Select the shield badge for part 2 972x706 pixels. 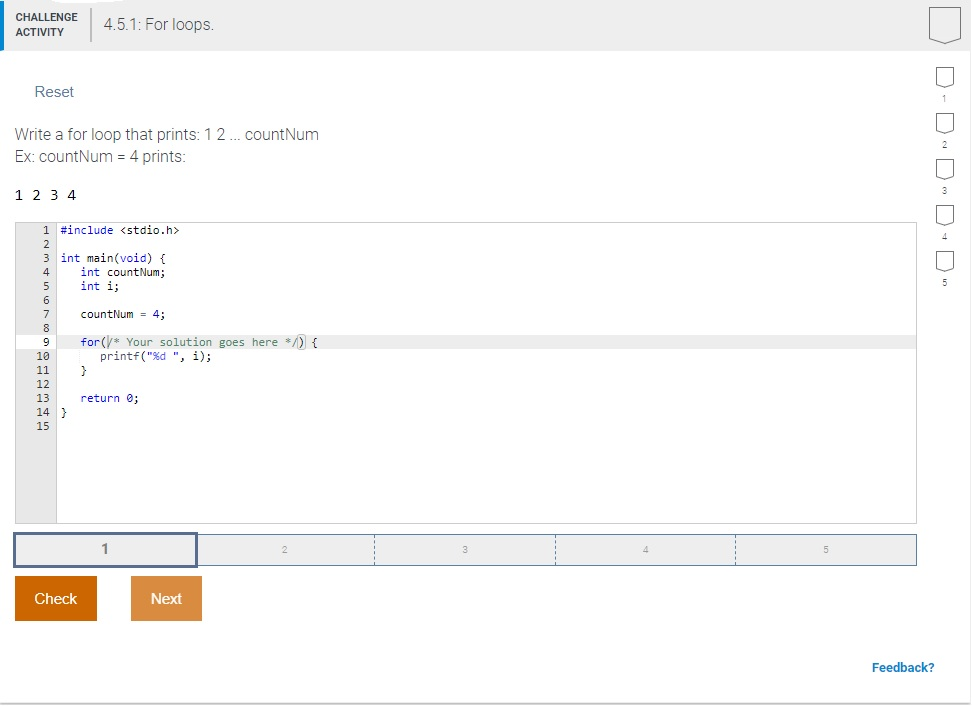tap(944, 124)
